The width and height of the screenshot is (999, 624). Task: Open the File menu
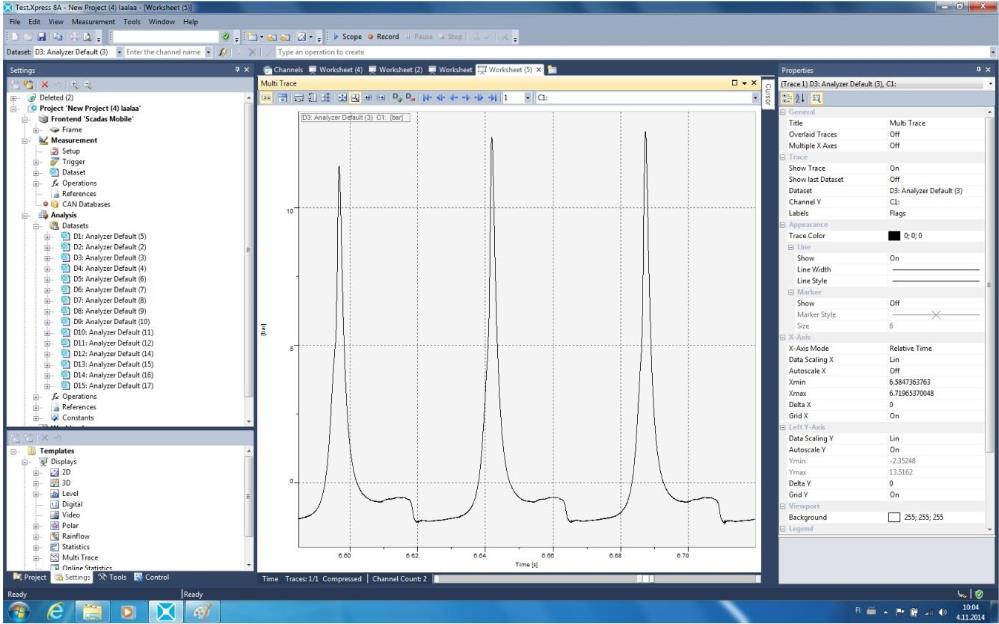coord(15,22)
